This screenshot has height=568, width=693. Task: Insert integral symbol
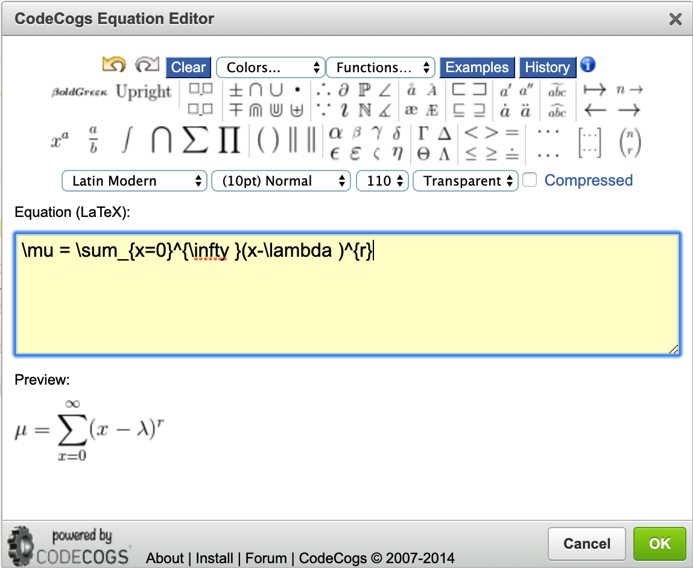[127, 139]
